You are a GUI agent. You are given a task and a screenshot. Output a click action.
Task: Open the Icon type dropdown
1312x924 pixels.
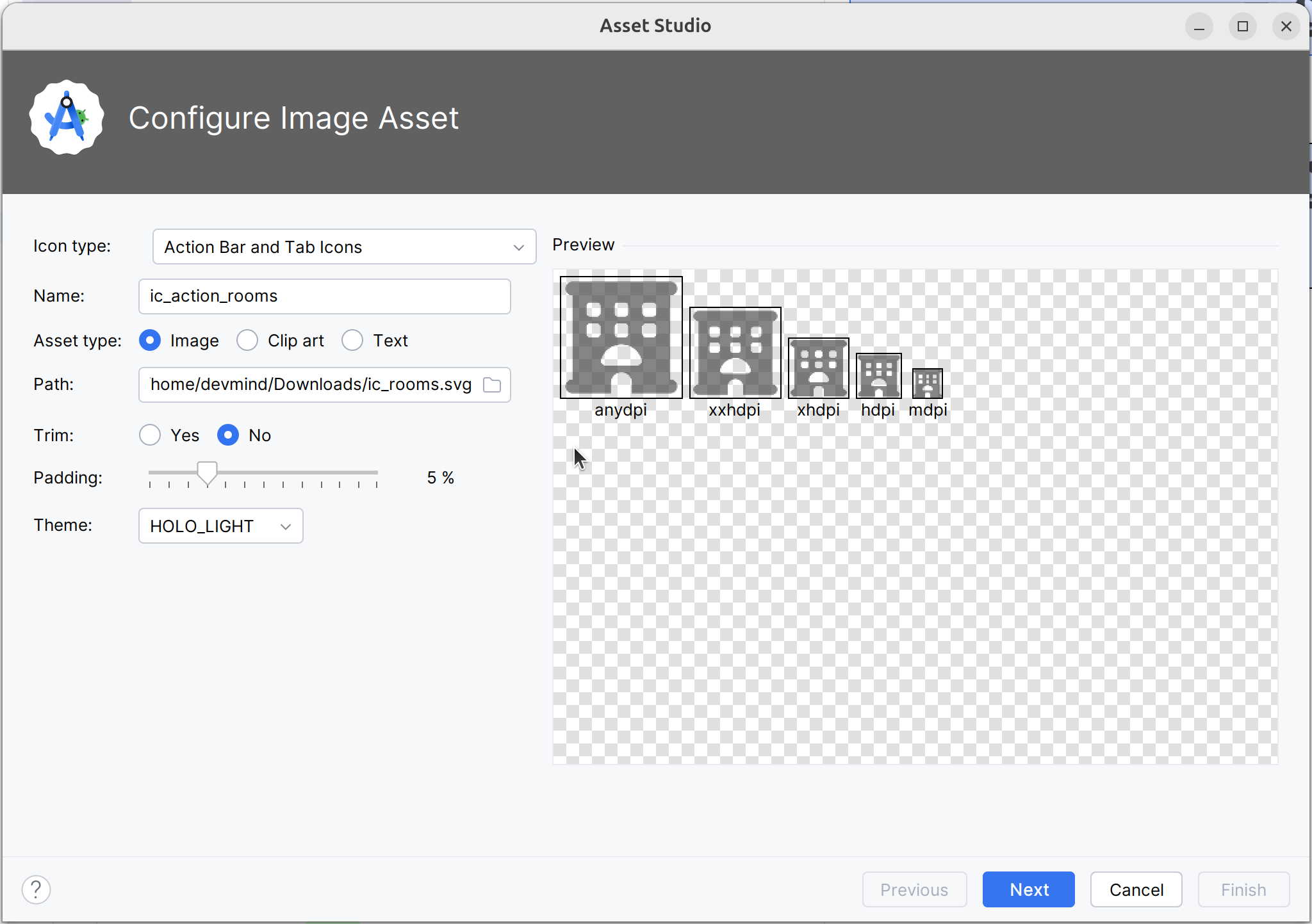345,247
